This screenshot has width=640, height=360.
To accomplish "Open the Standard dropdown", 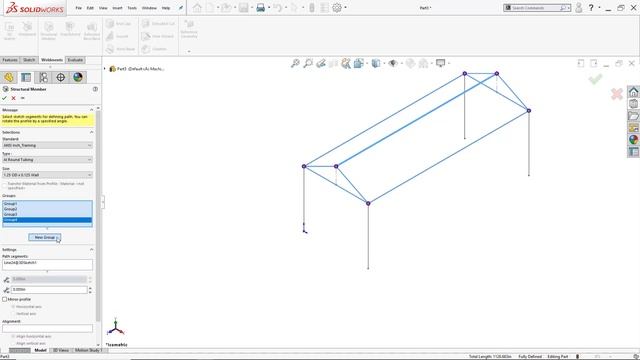I will 47,145.
